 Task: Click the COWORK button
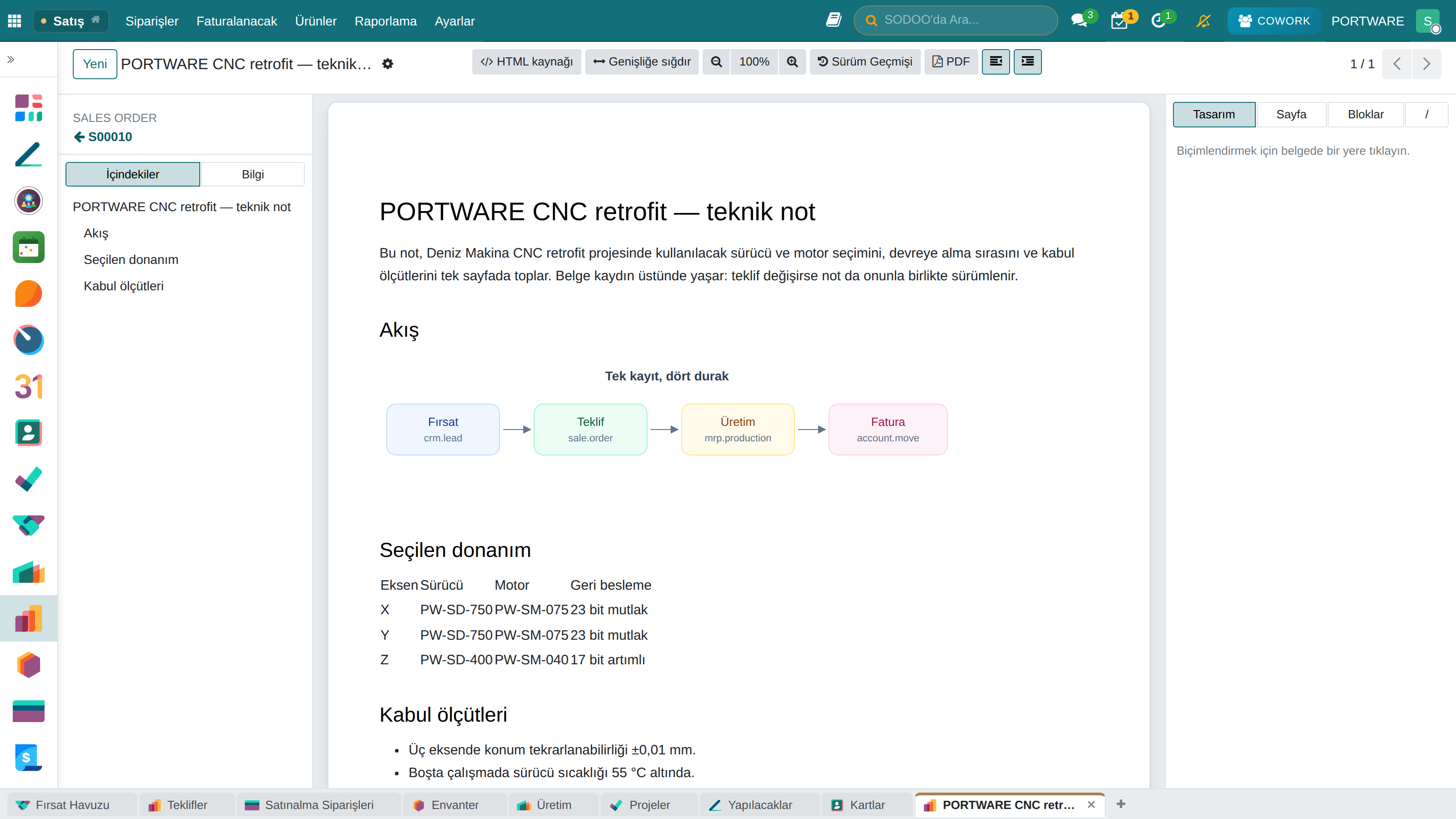click(x=1274, y=21)
